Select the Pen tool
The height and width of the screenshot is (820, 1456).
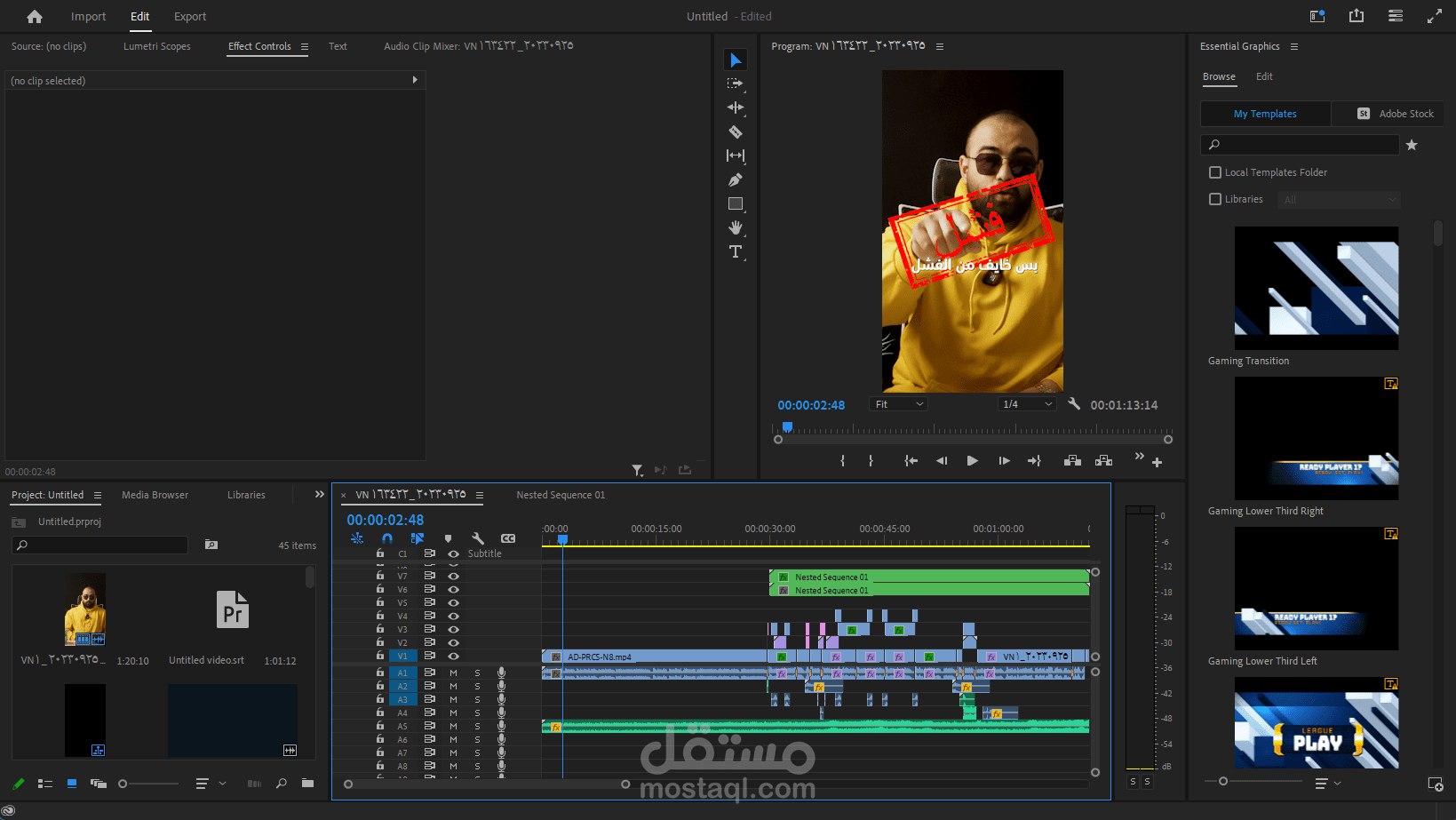[736, 179]
